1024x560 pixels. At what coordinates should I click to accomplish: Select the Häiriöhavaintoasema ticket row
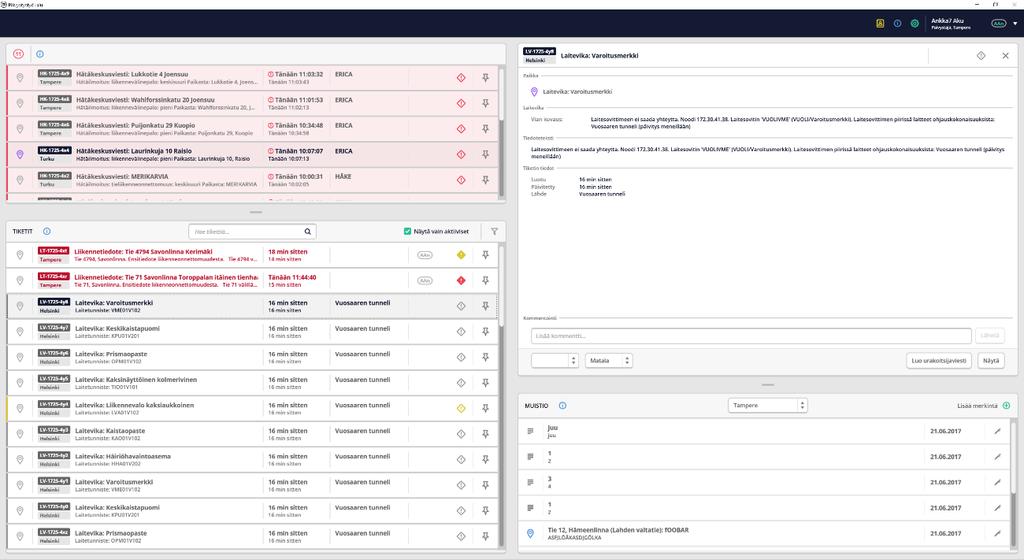point(252,459)
